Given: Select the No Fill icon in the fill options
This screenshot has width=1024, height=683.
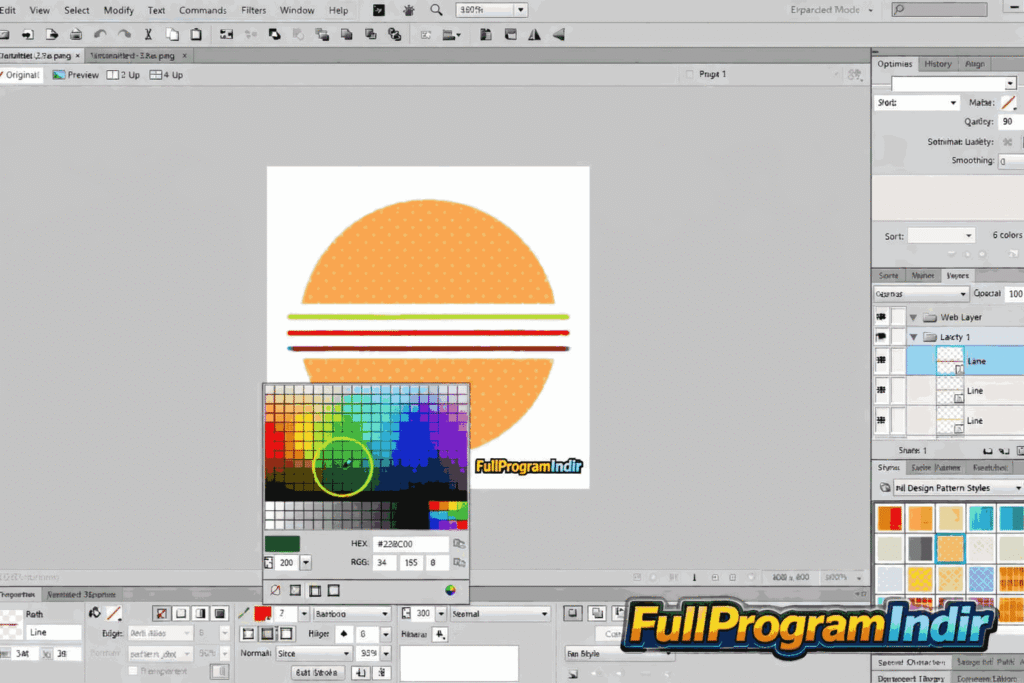Looking at the screenshot, I should 275,590.
